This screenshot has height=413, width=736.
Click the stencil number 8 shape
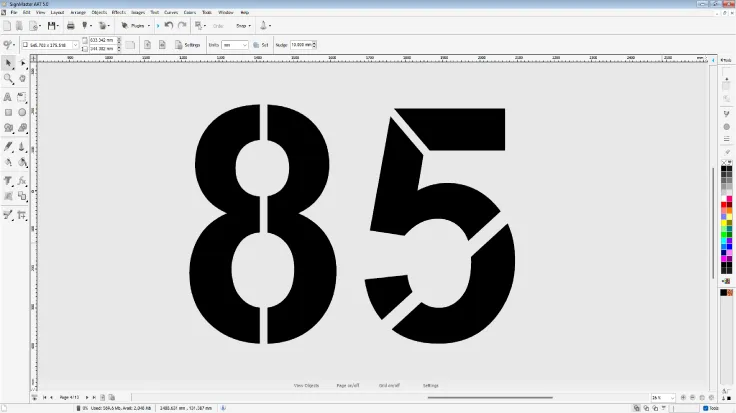(263, 224)
